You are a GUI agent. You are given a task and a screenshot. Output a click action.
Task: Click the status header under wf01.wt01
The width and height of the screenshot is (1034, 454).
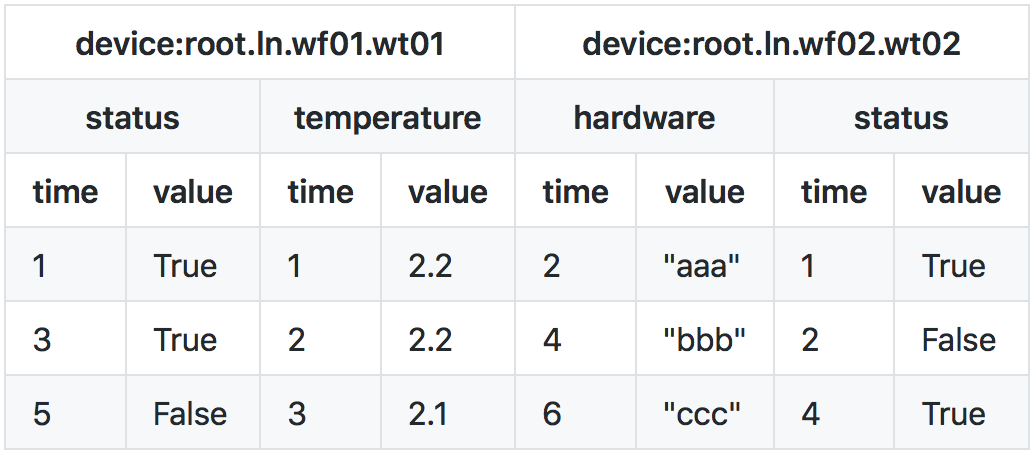coord(132,118)
